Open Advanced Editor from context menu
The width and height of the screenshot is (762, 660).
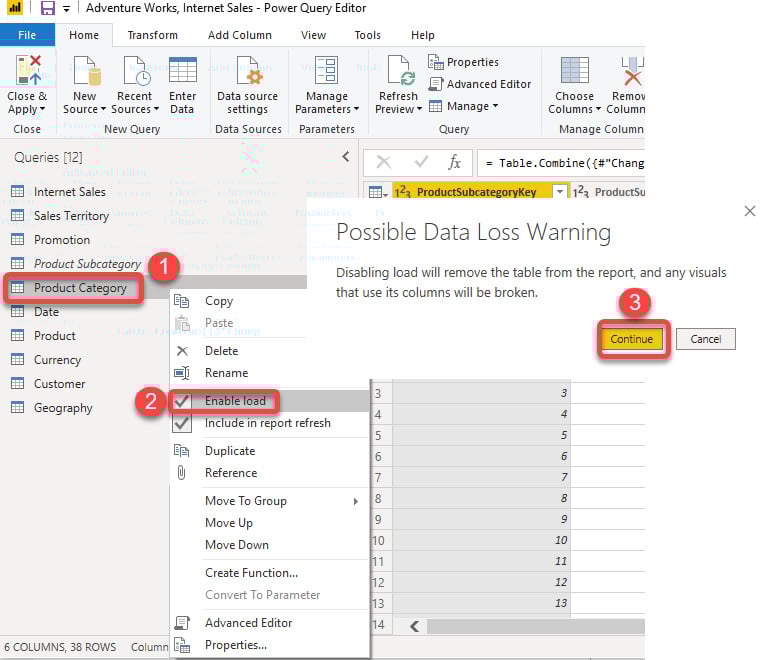click(248, 623)
